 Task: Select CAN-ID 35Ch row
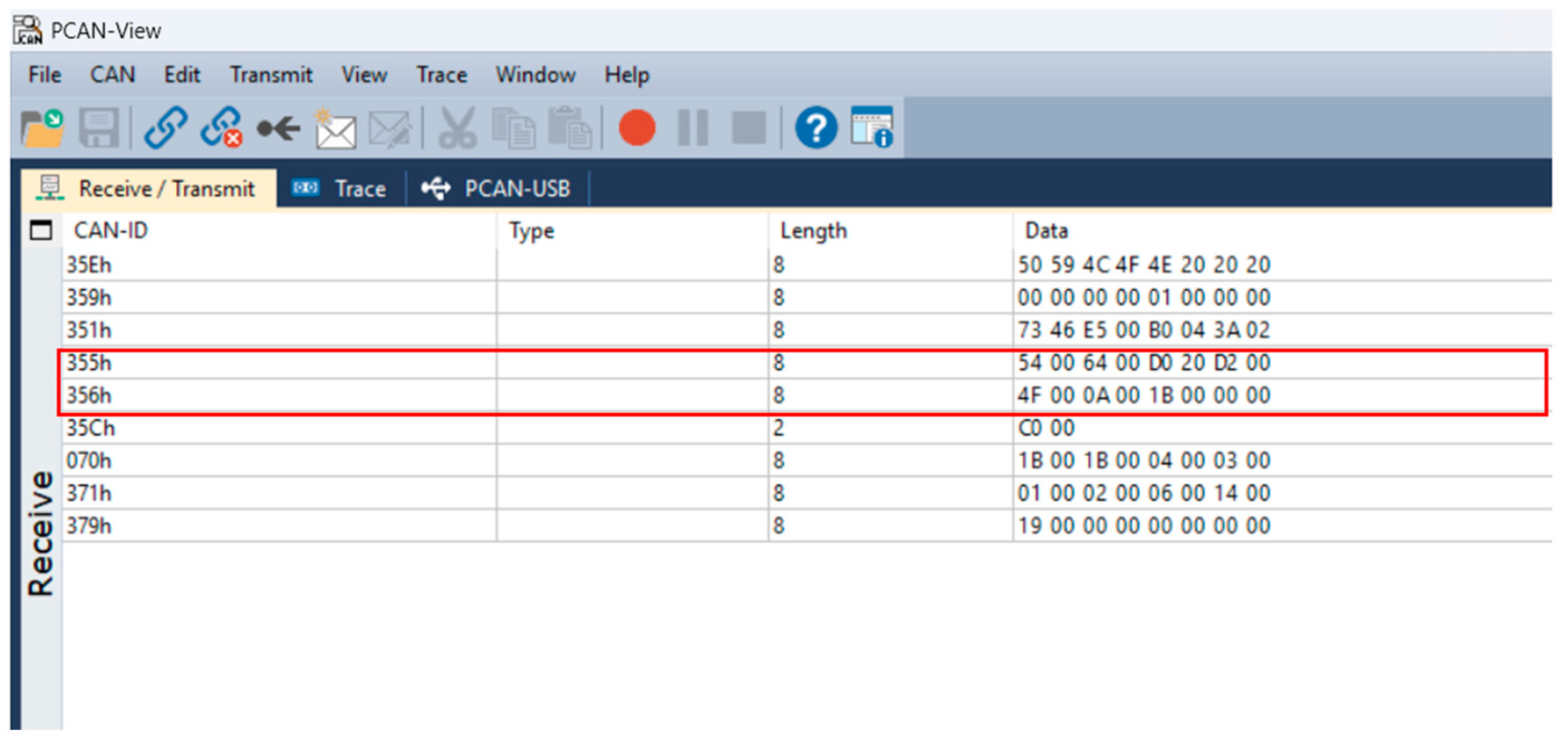click(807, 428)
